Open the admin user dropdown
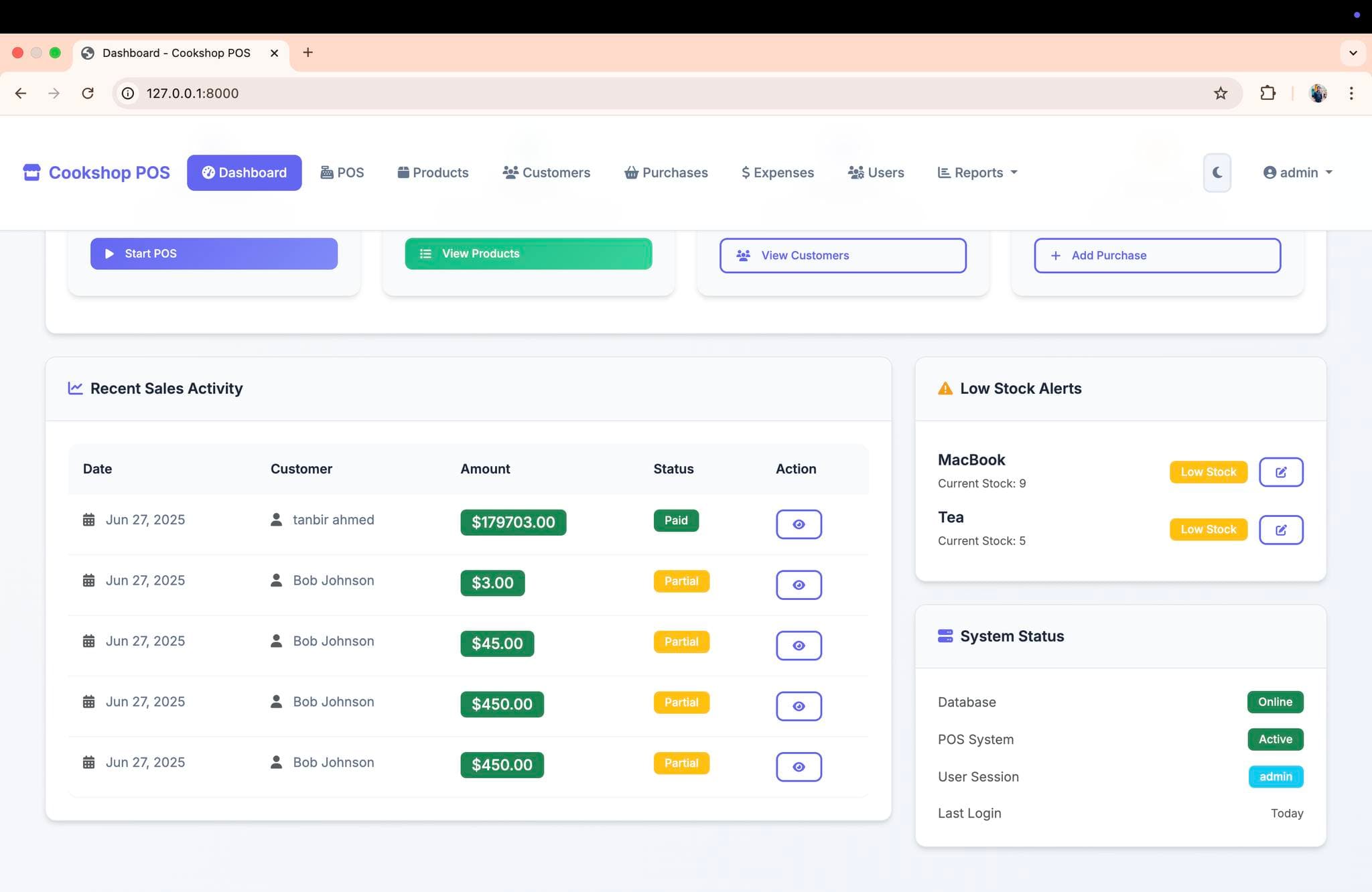 [1298, 173]
